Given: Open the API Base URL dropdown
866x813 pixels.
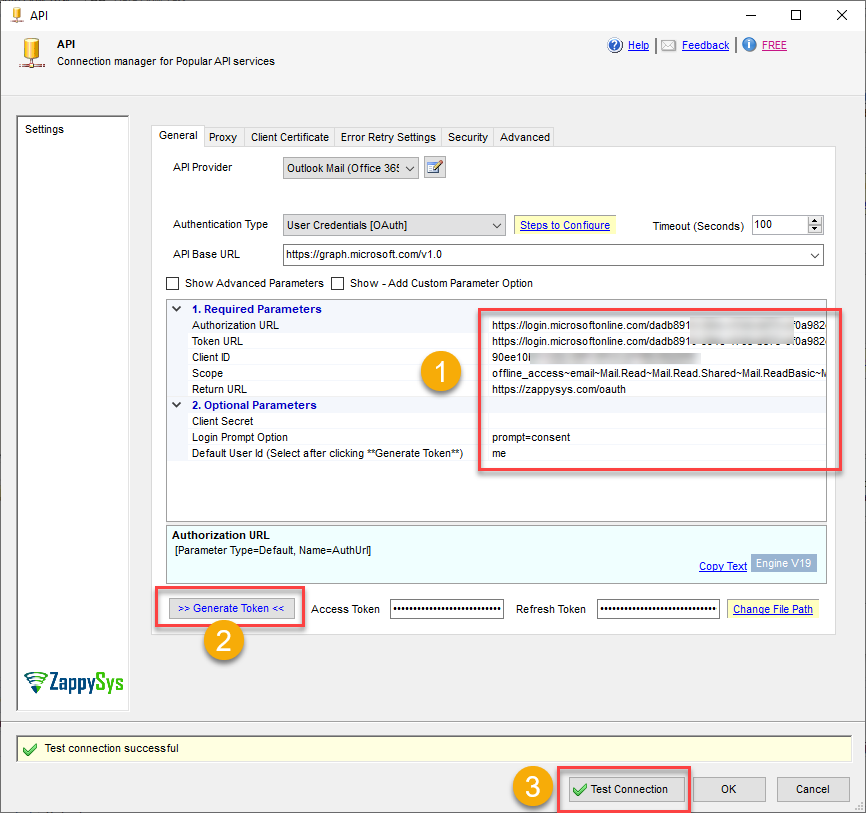Looking at the screenshot, I should (x=815, y=255).
